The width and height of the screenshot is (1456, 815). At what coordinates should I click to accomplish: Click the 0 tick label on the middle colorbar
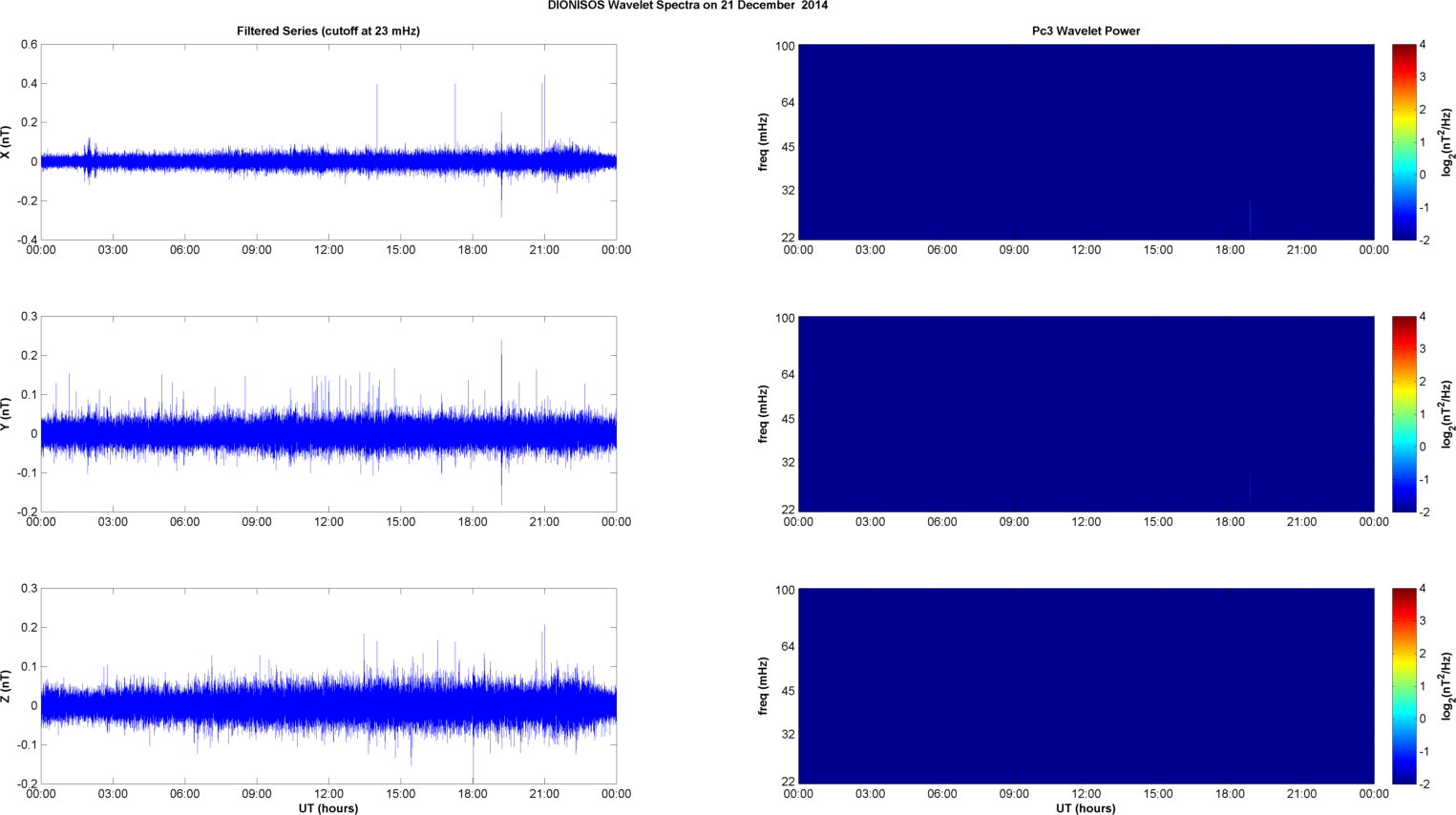click(x=1423, y=447)
